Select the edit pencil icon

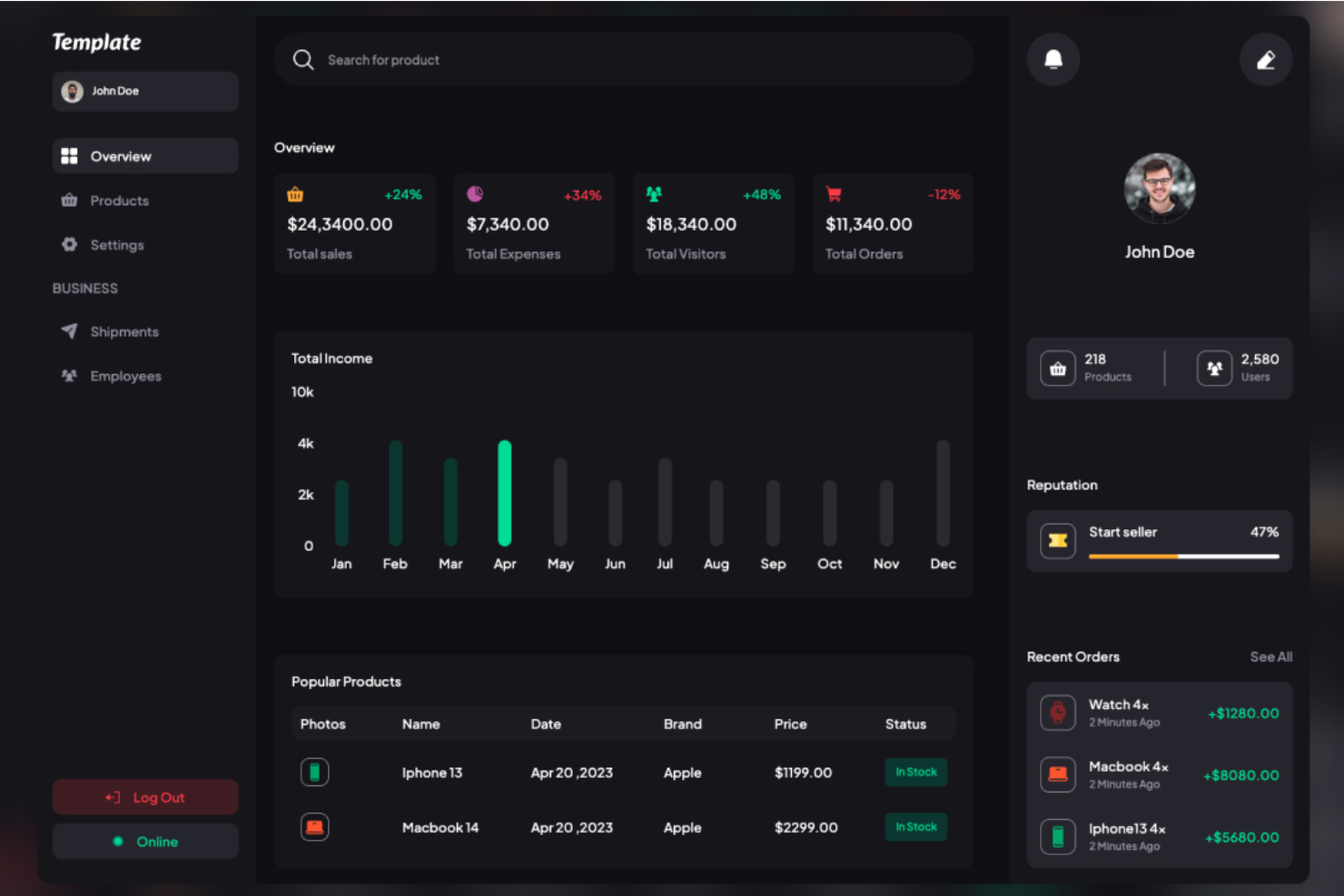tap(1266, 59)
